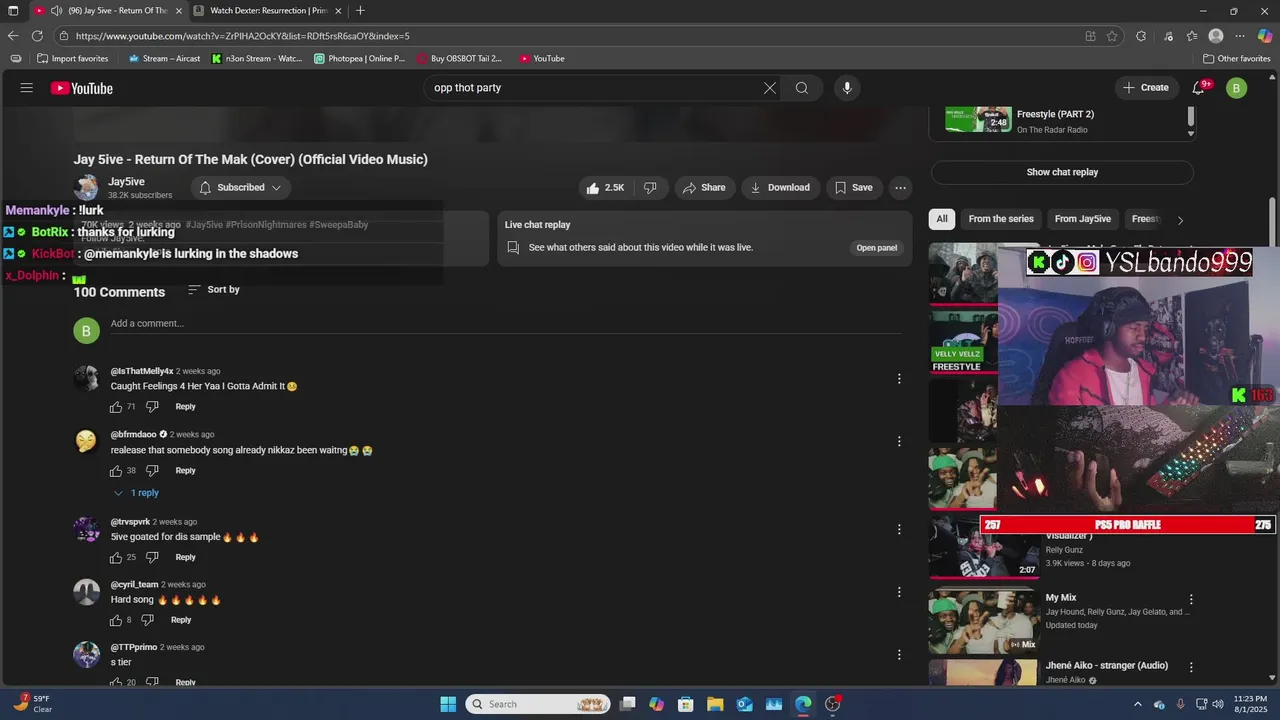The image size is (1280, 720).
Task: Click the Add a comment field
Action: [x=505, y=324]
